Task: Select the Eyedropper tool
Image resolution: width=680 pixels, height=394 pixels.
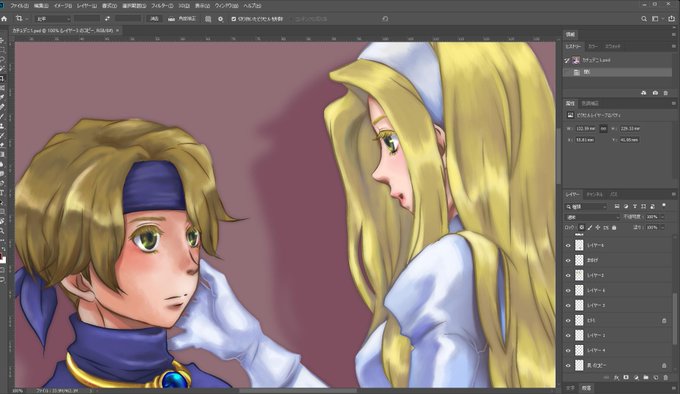Action: point(2,98)
